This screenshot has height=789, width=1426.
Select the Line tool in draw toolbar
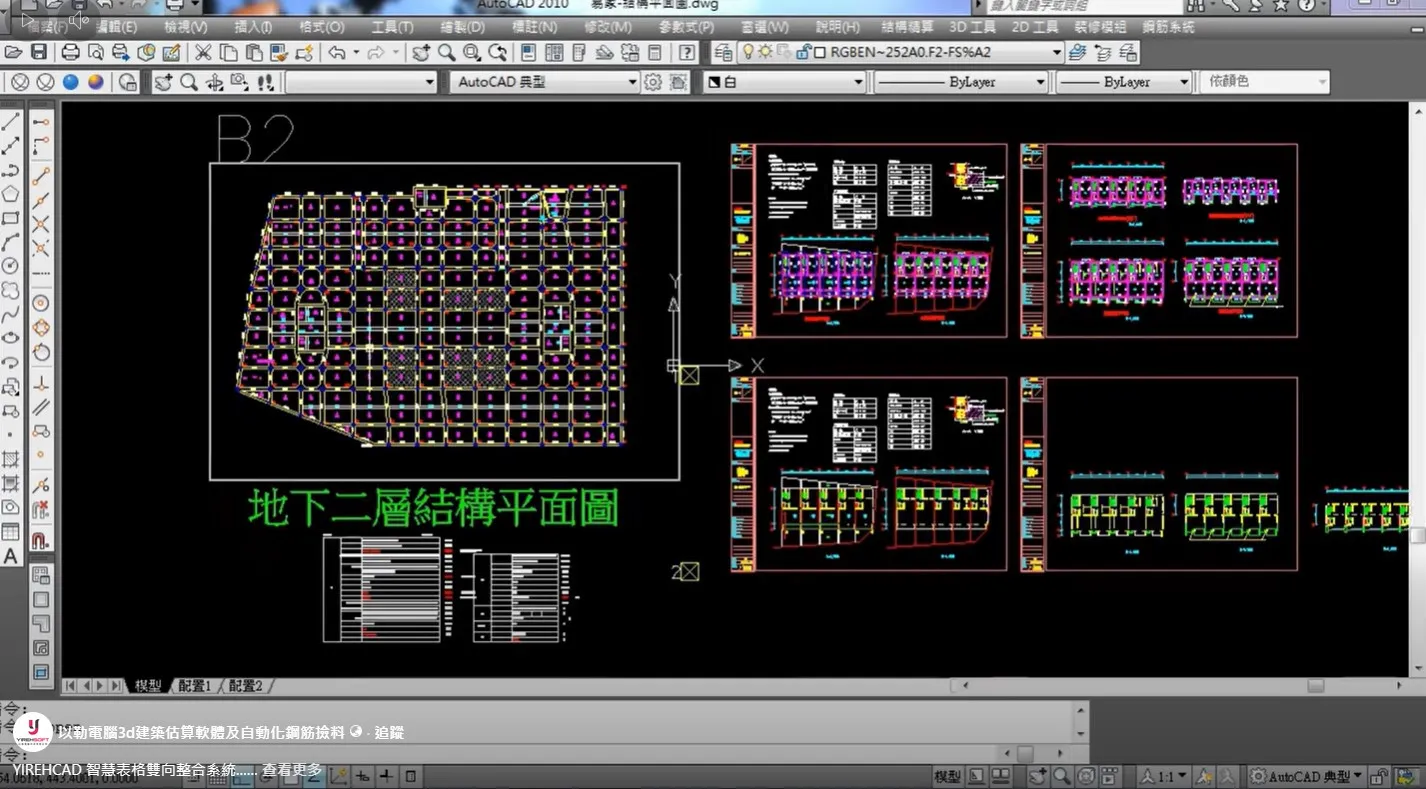[11, 122]
